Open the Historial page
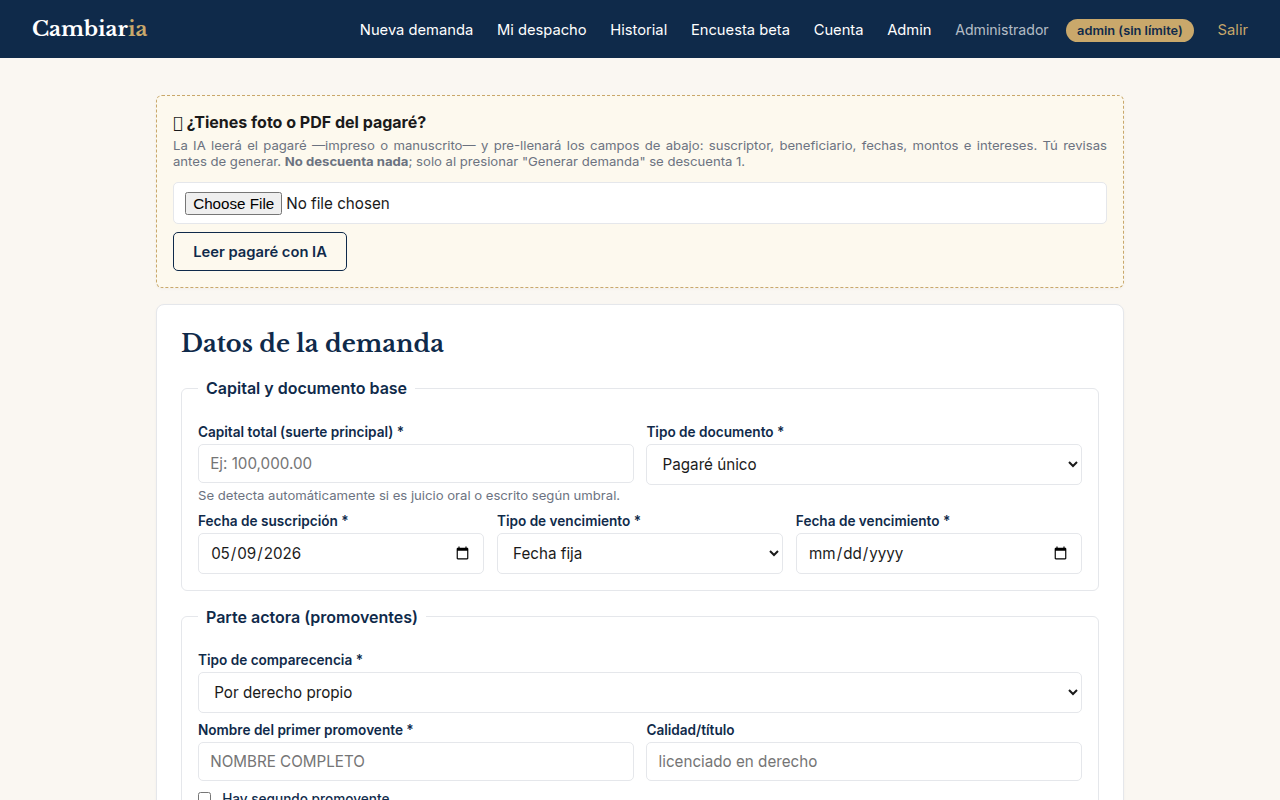 (x=639, y=30)
